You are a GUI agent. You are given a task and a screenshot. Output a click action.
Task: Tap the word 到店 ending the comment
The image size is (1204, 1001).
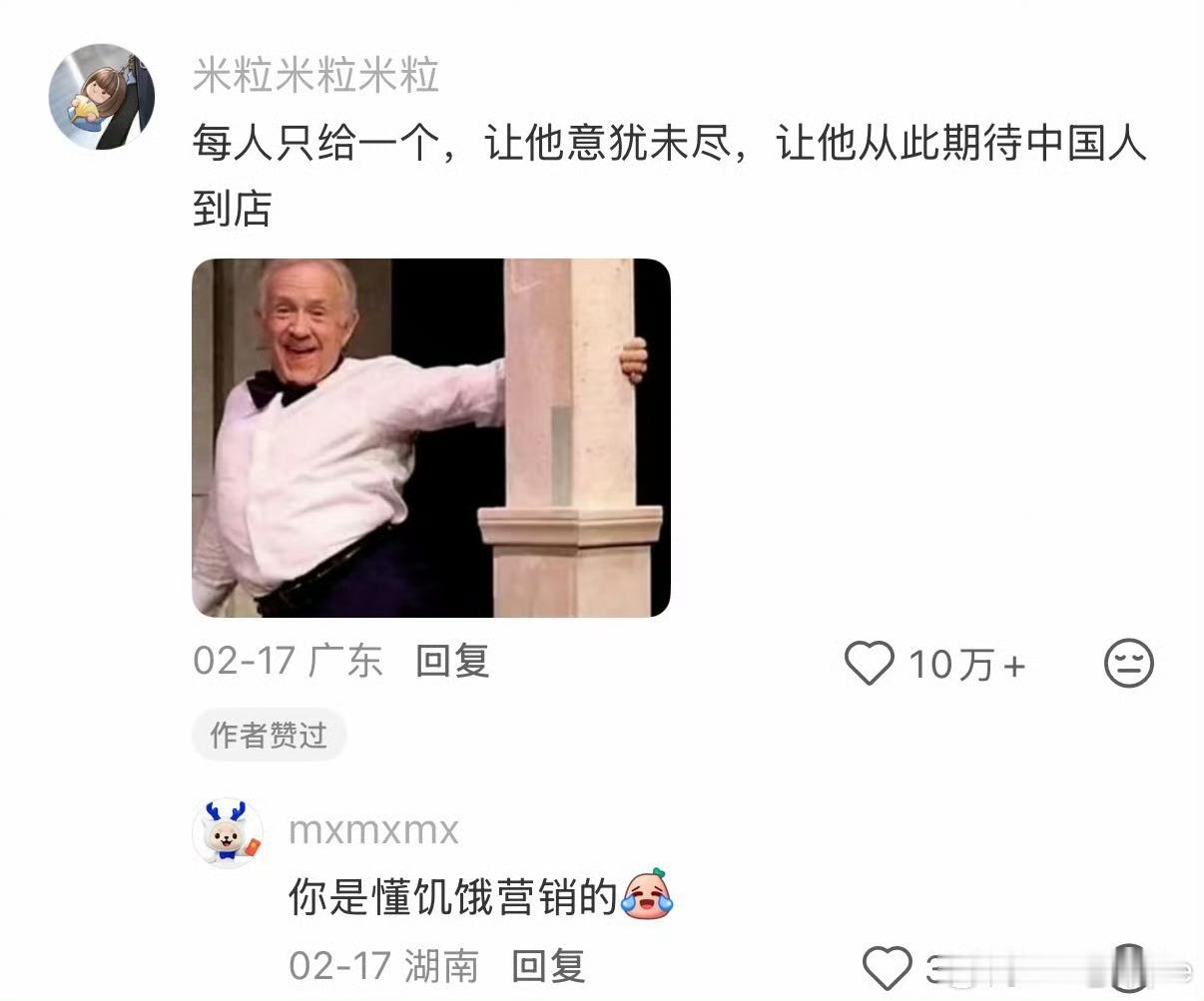pyautogui.click(x=232, y=210)
